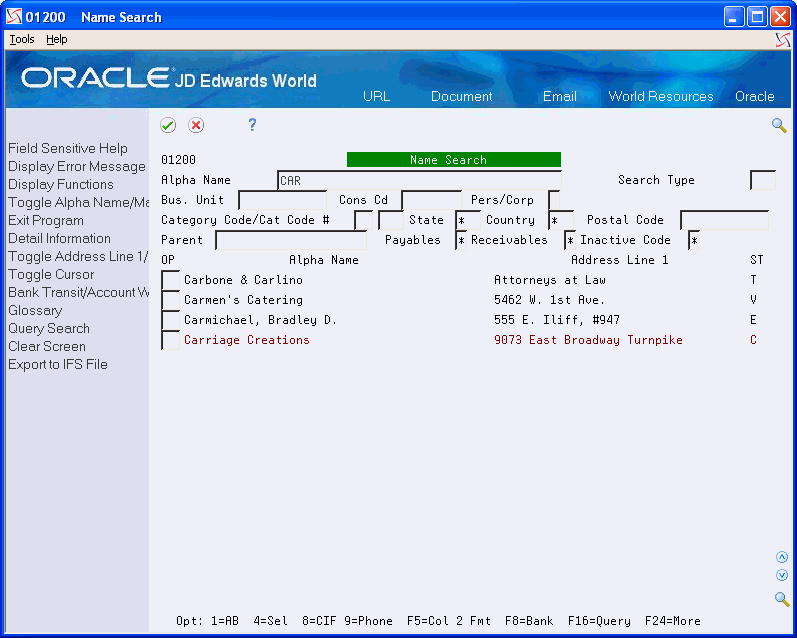Click into the Postal Code field
Screen dimensions: 797x638
point(724,220)
